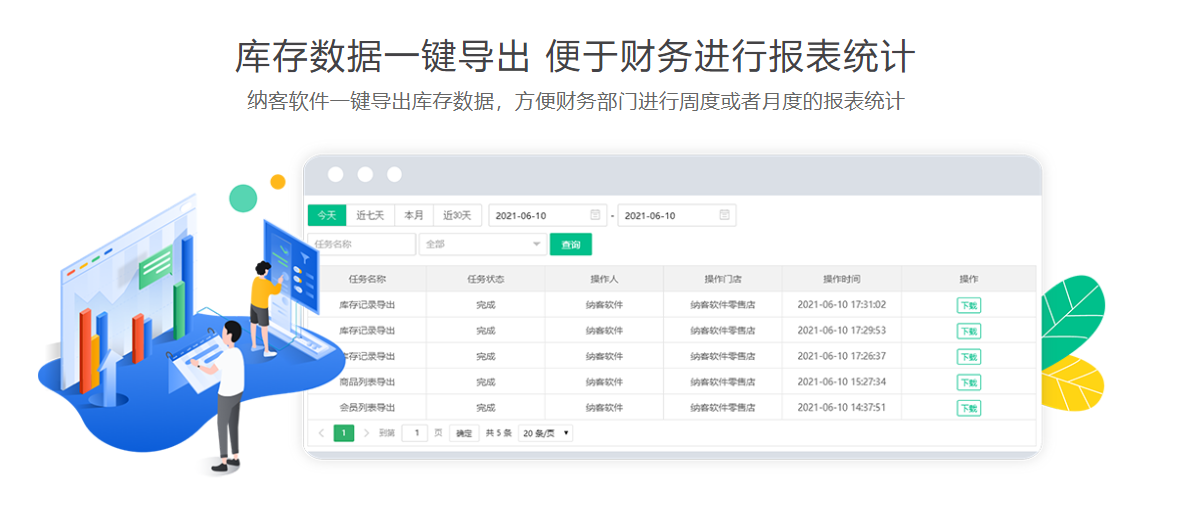The width and height of the screenshot is (1189, 520).
Task: Click the end date field 2021-06-10
Action: click(x=676, y=215)
